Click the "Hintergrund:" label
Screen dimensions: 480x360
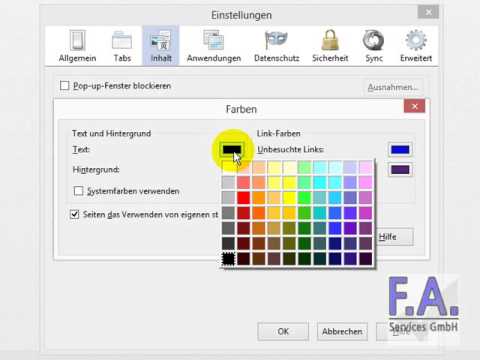point(96,170)
